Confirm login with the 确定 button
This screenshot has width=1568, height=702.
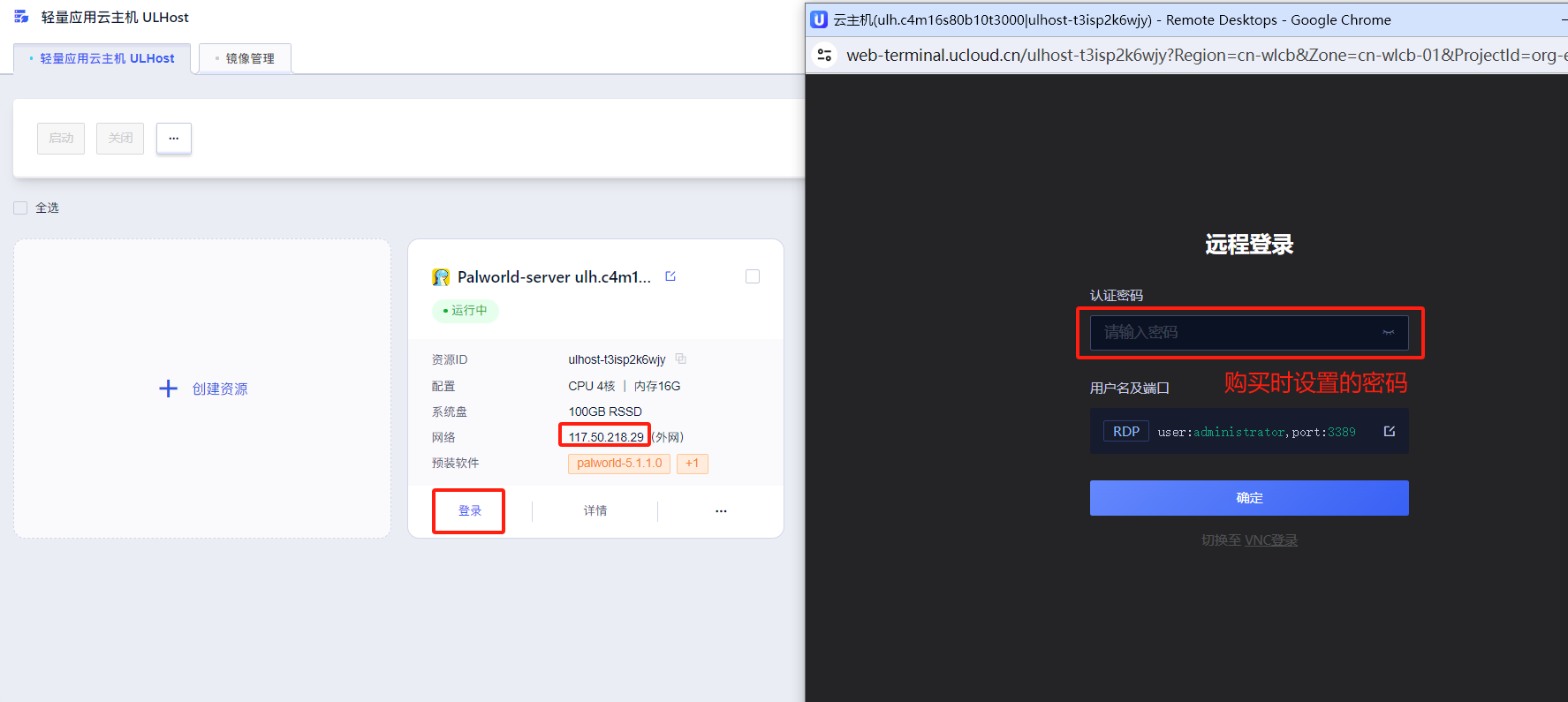[1249, 498]
